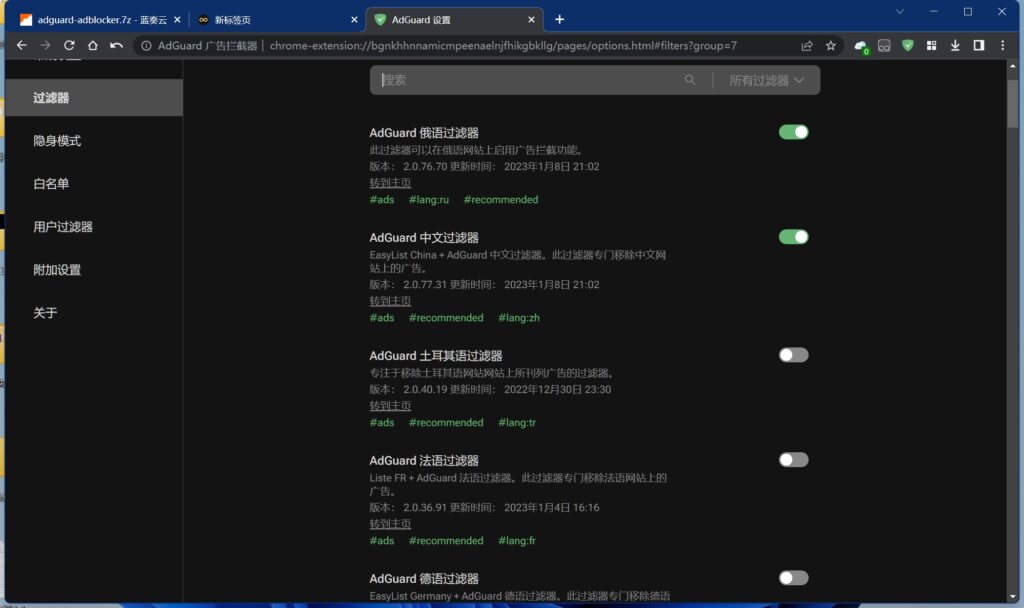
Task: Enable the AdGuard 德语过滤器 toggle
Action: tap(793, 578)
